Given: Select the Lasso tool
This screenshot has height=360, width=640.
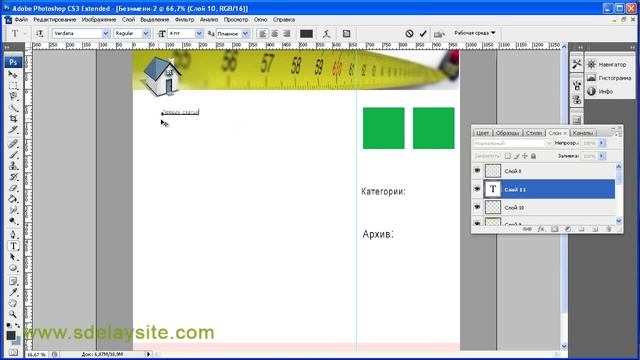Looking at the screenshot, I should [x=13, y=96].
